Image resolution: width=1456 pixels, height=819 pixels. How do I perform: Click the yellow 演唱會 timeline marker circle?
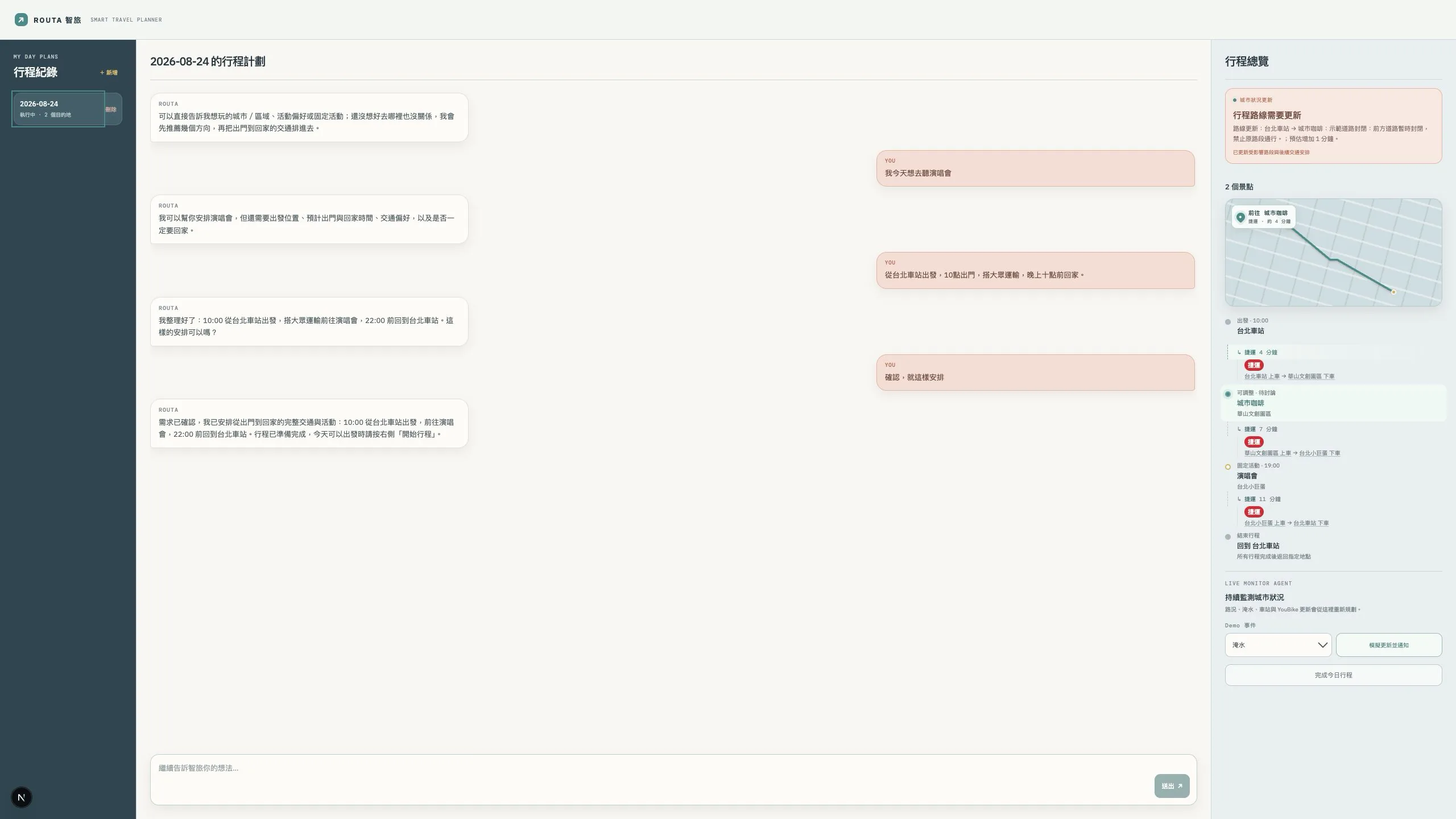coord(1228,467)
